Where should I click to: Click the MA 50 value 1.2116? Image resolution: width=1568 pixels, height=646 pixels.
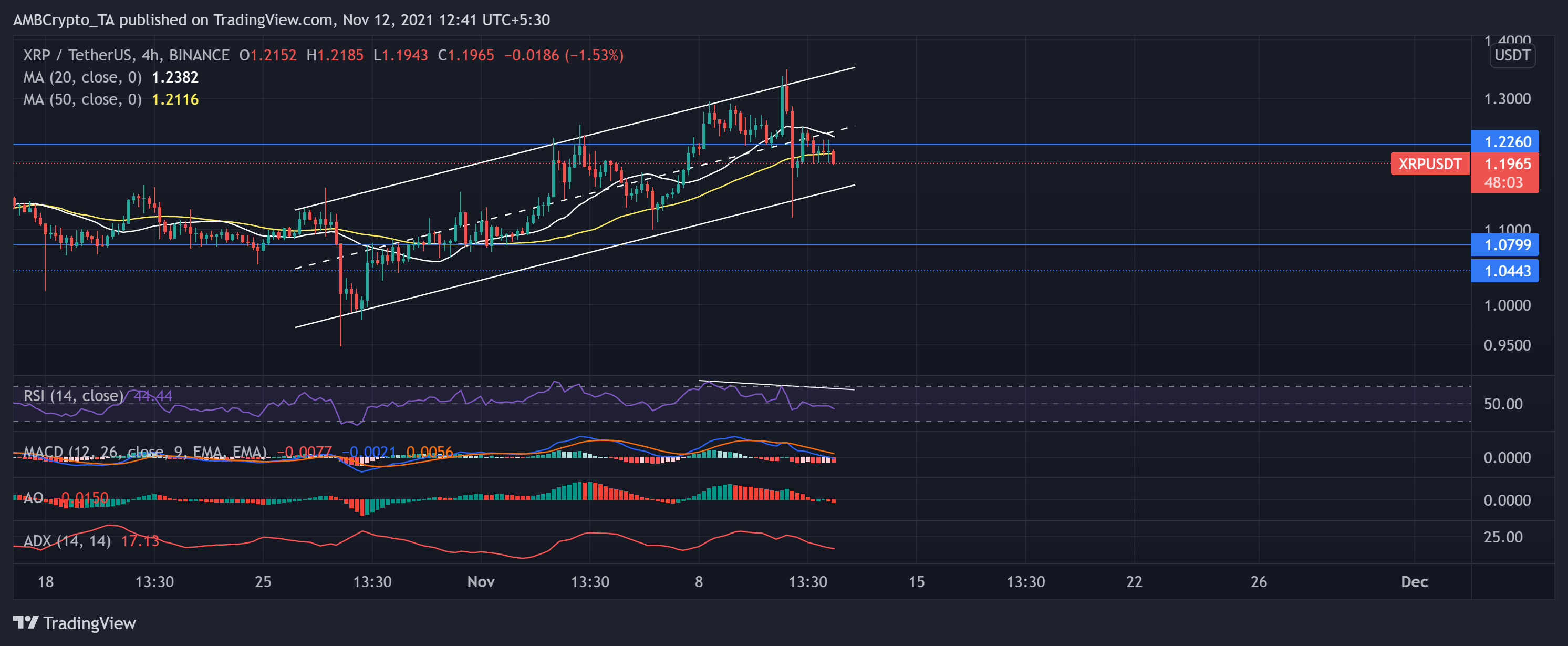pyautogui.click(x=175, y=99)
